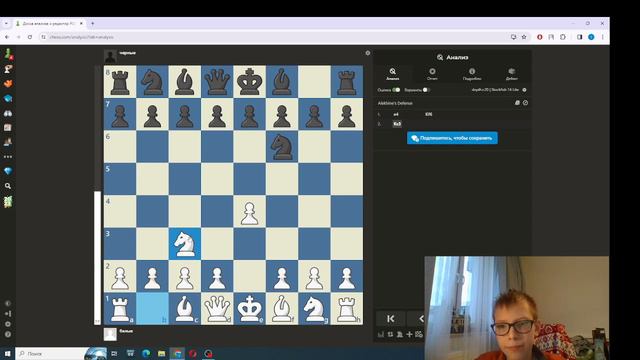Viewport: 640px width, 360px height.
Task: Click the board setup icon under the move controls
Action: (x=419, y=334)
